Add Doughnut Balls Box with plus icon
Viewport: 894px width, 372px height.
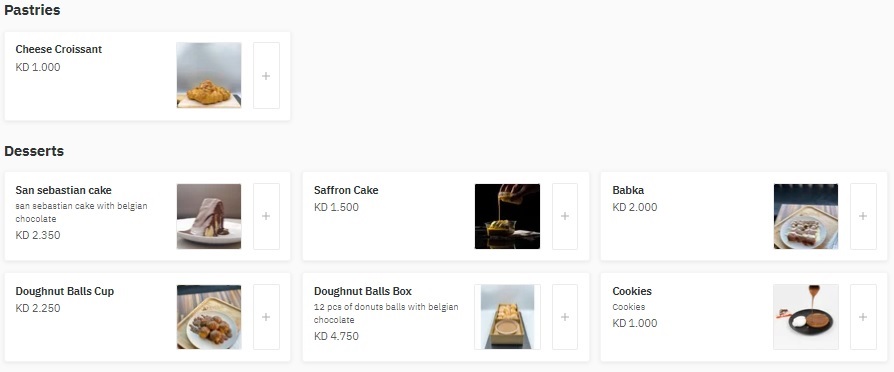[x=564, y=317]
